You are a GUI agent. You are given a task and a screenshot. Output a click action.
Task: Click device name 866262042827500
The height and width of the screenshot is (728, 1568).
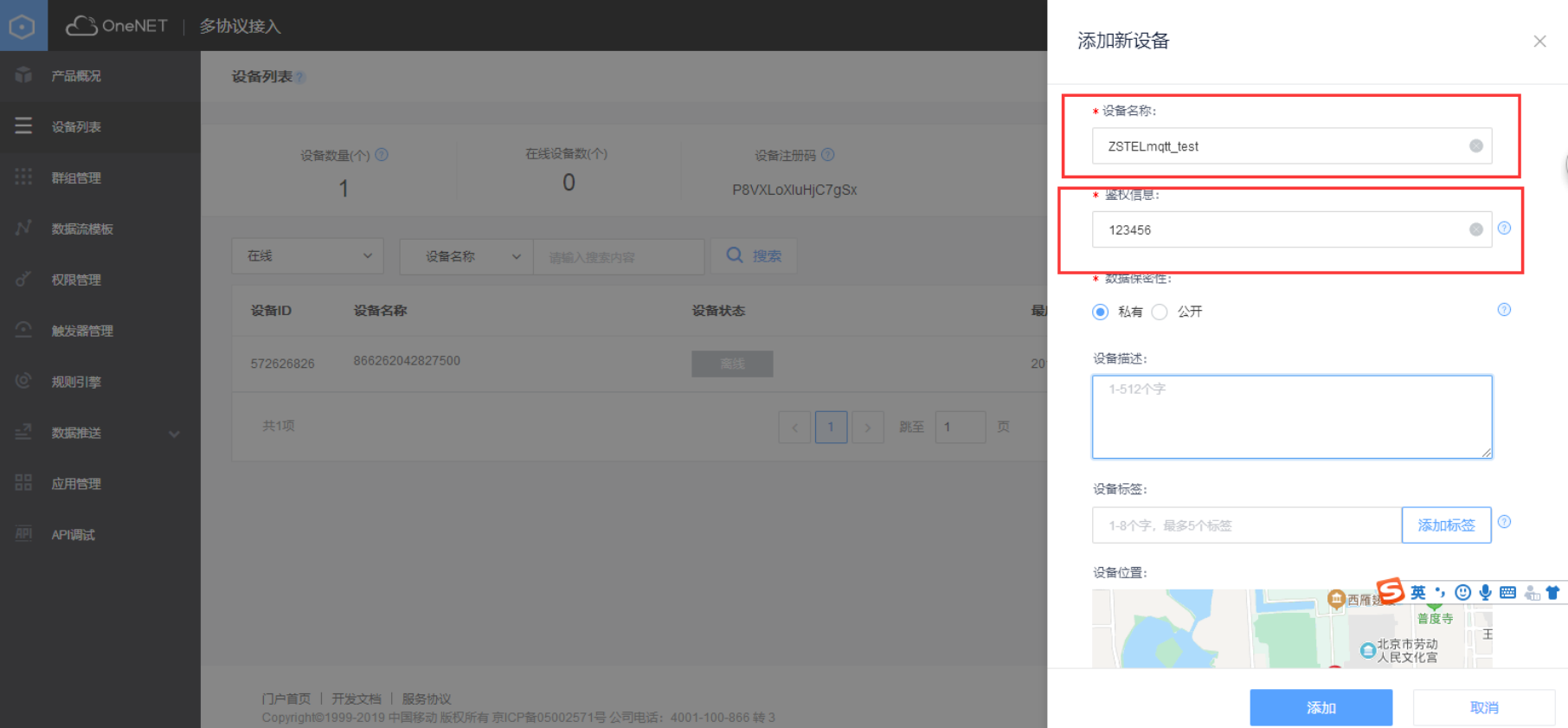pyautogui.click(x=407, y=361)
